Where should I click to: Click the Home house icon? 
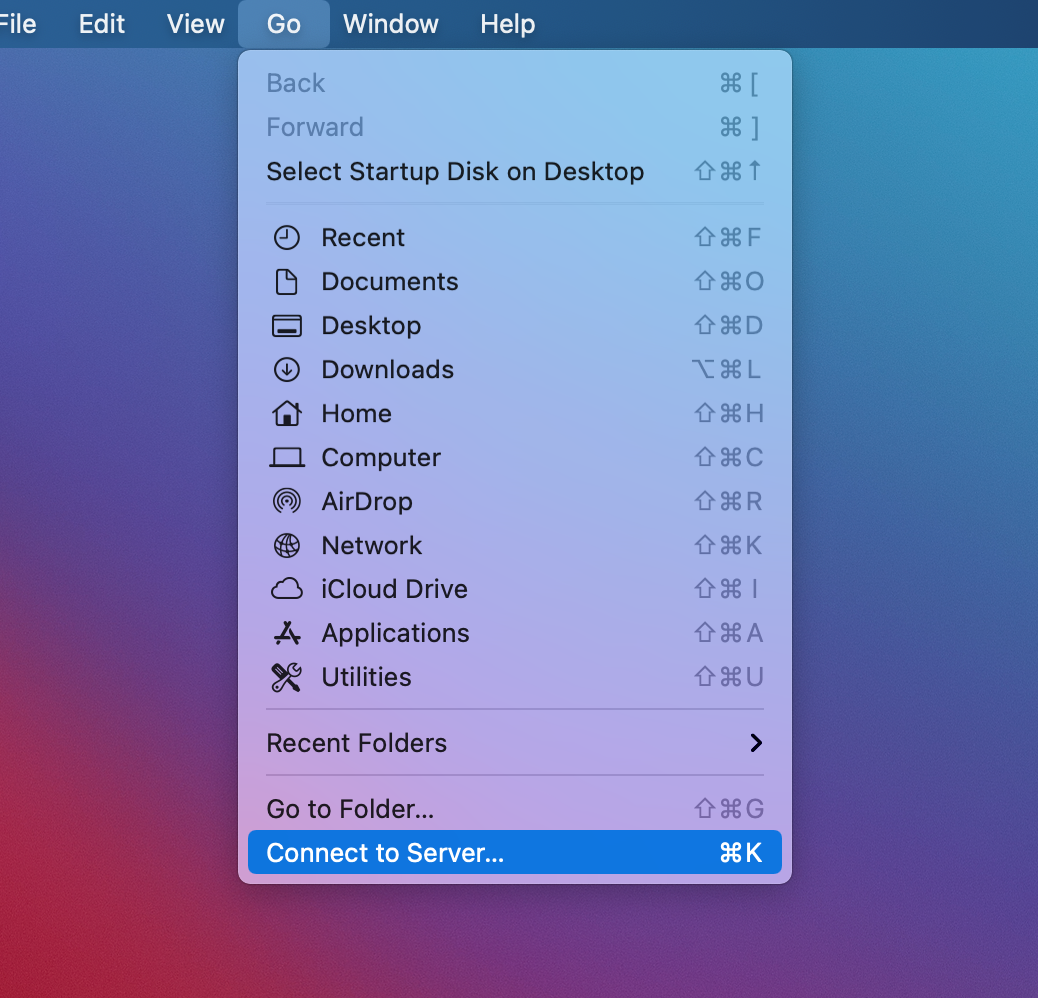pos(287,413)
